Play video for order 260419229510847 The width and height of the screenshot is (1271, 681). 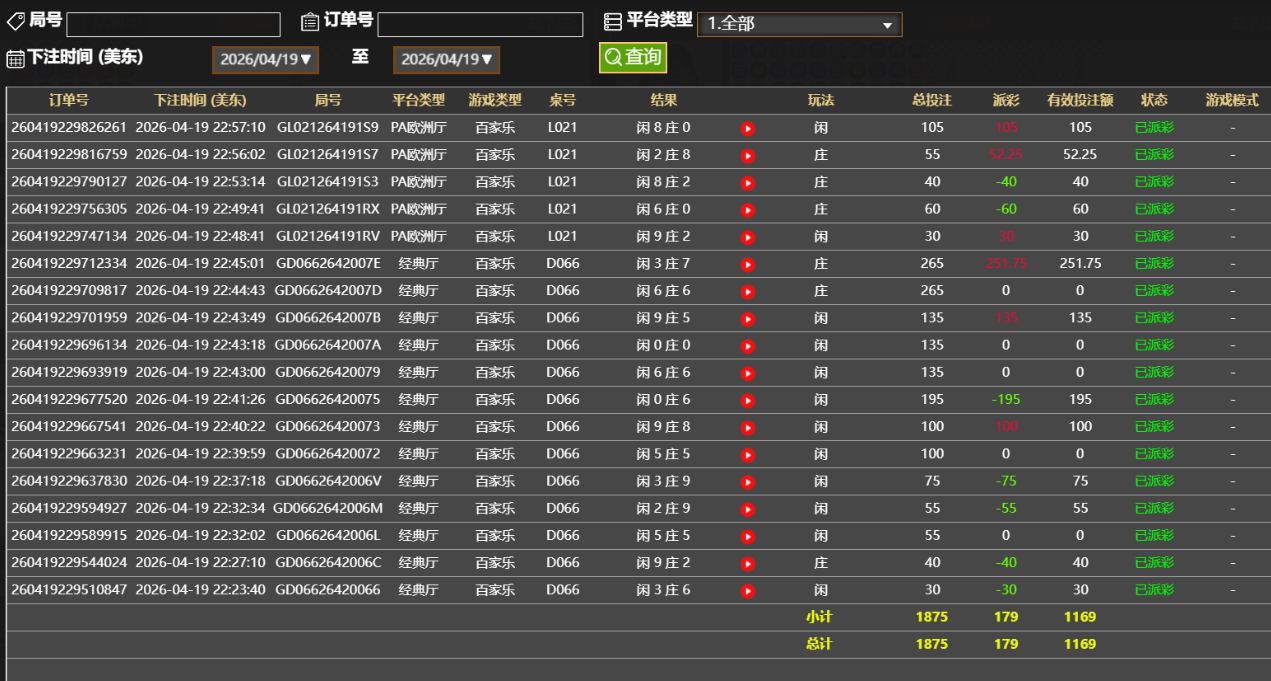click(747, 591)
